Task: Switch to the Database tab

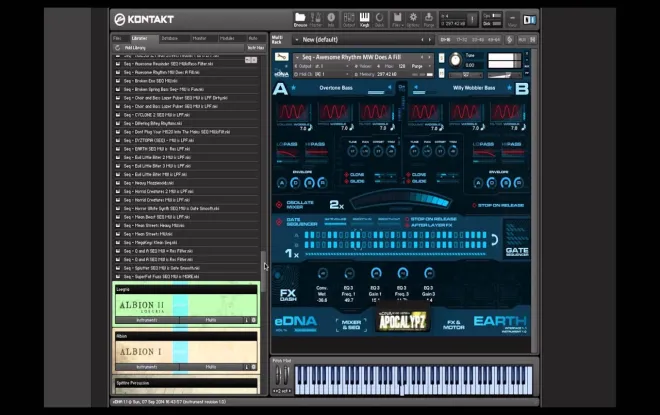Action: point(173,38)
